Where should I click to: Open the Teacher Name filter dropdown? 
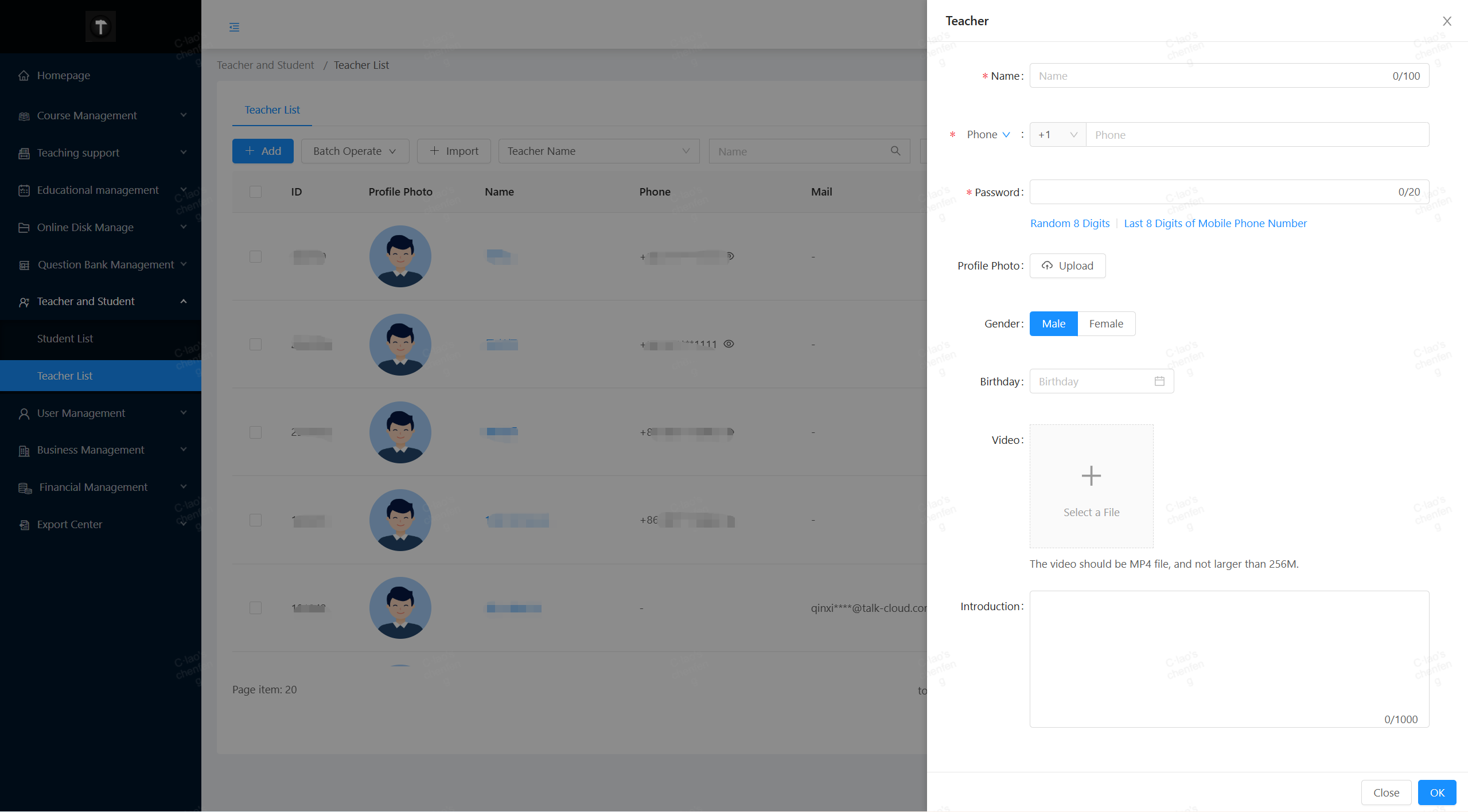[598, 151]
